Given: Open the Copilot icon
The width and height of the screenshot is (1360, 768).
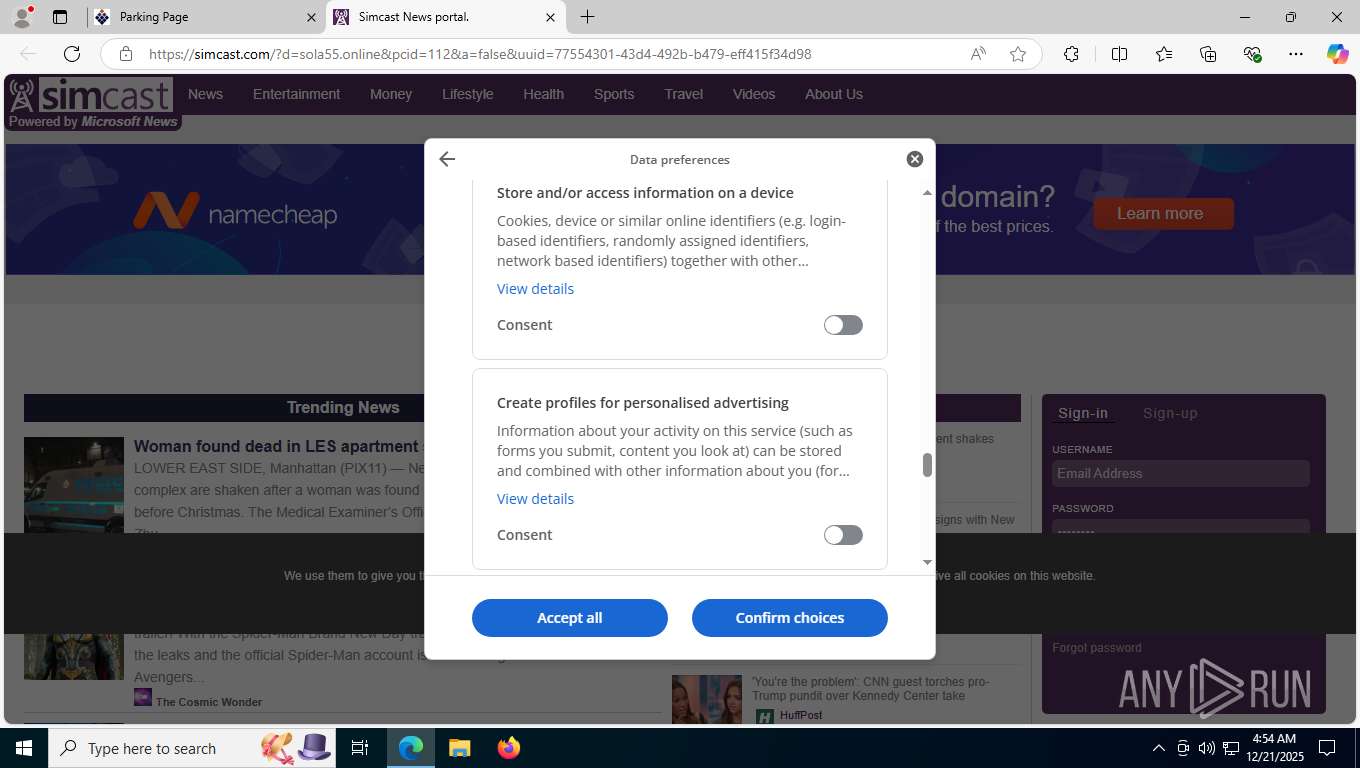Looking at the screenshot, I should tap(1338, 54).
